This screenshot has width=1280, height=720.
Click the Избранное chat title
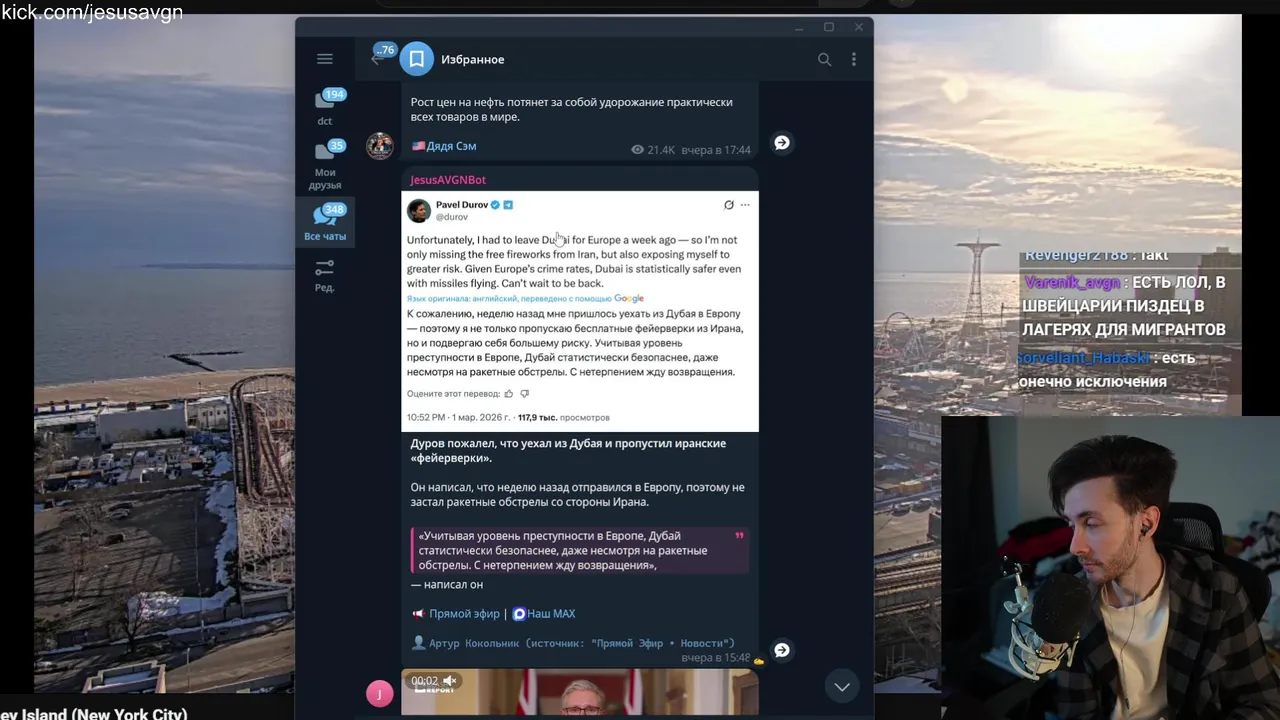(472, 60)
